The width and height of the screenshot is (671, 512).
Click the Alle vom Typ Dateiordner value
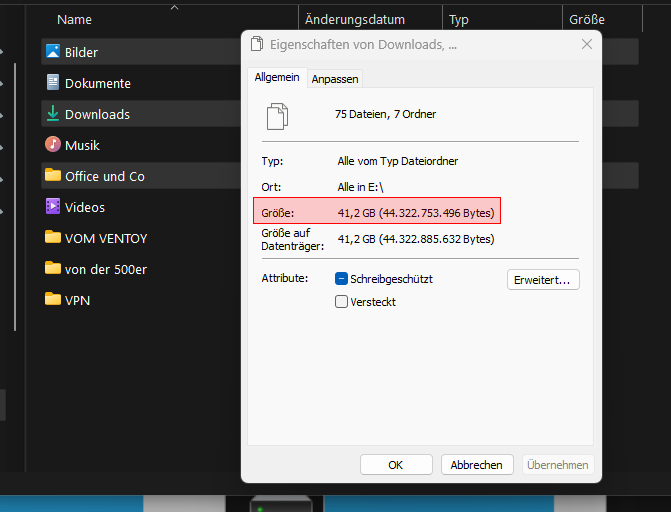(x=398, y=161)
